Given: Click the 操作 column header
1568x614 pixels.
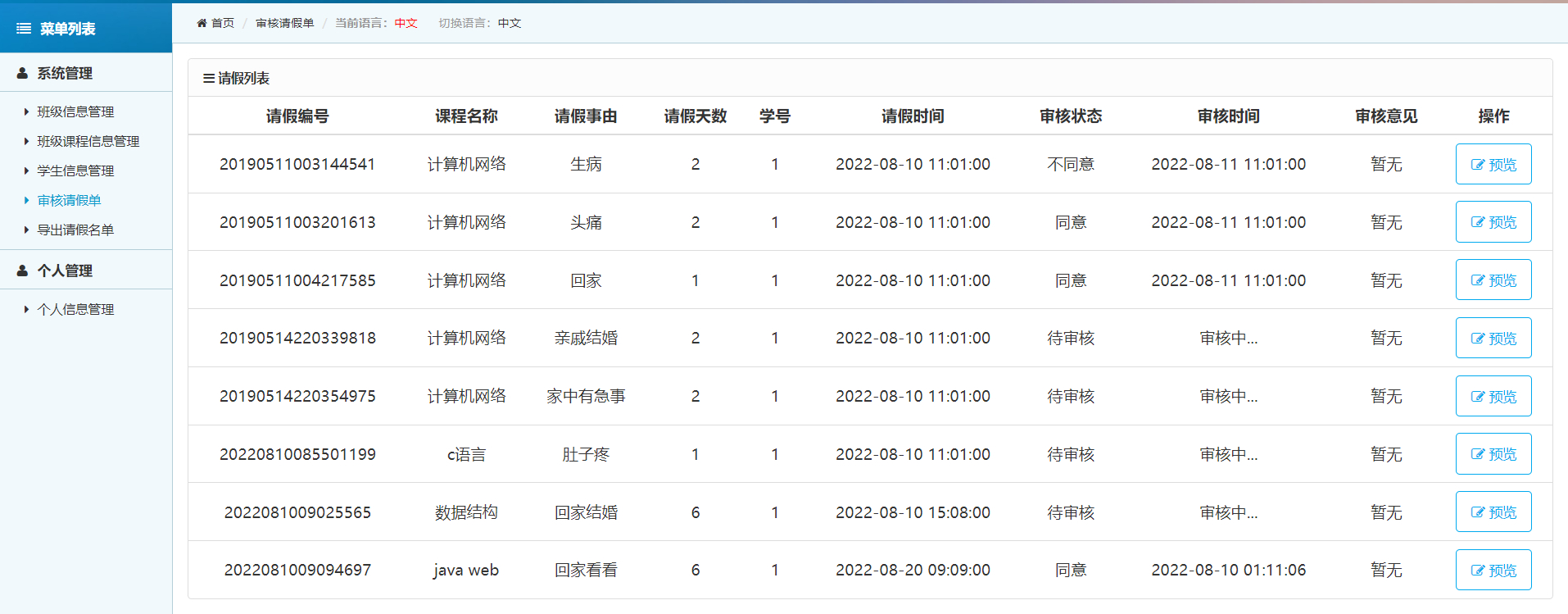Looking at the screenshot, I should [1493, 116].
